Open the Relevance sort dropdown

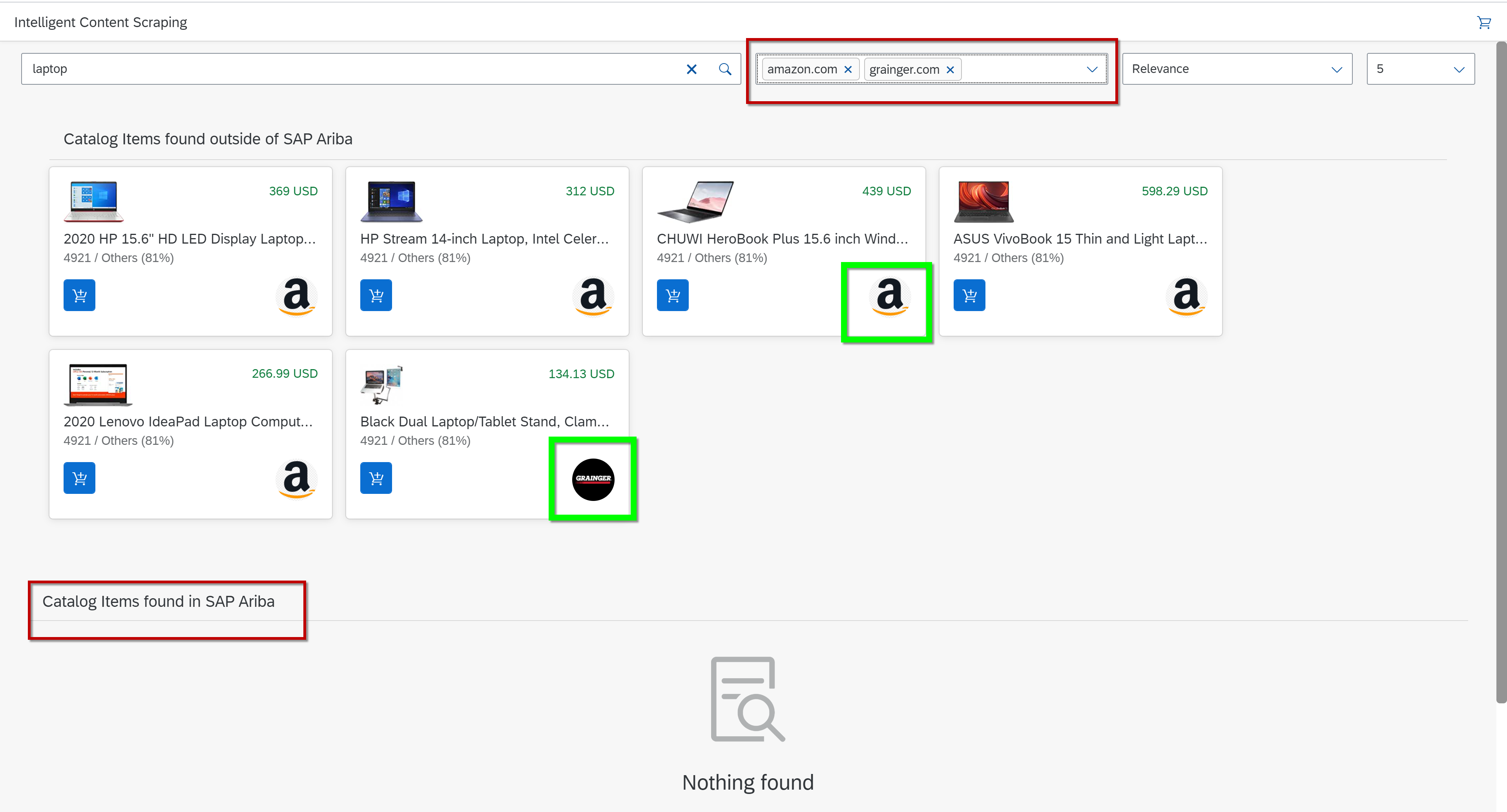[1336, 69]
